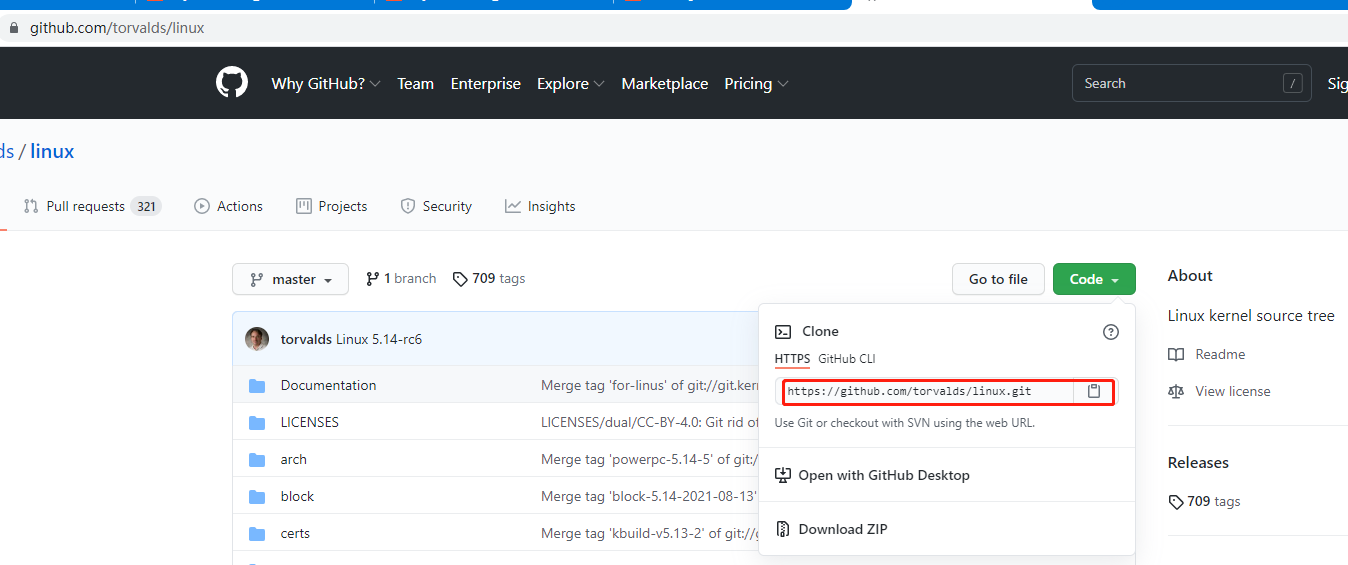The image size is (1348, 565).
Task: Open the master branch selector
Action: click(x=290, y=279)
